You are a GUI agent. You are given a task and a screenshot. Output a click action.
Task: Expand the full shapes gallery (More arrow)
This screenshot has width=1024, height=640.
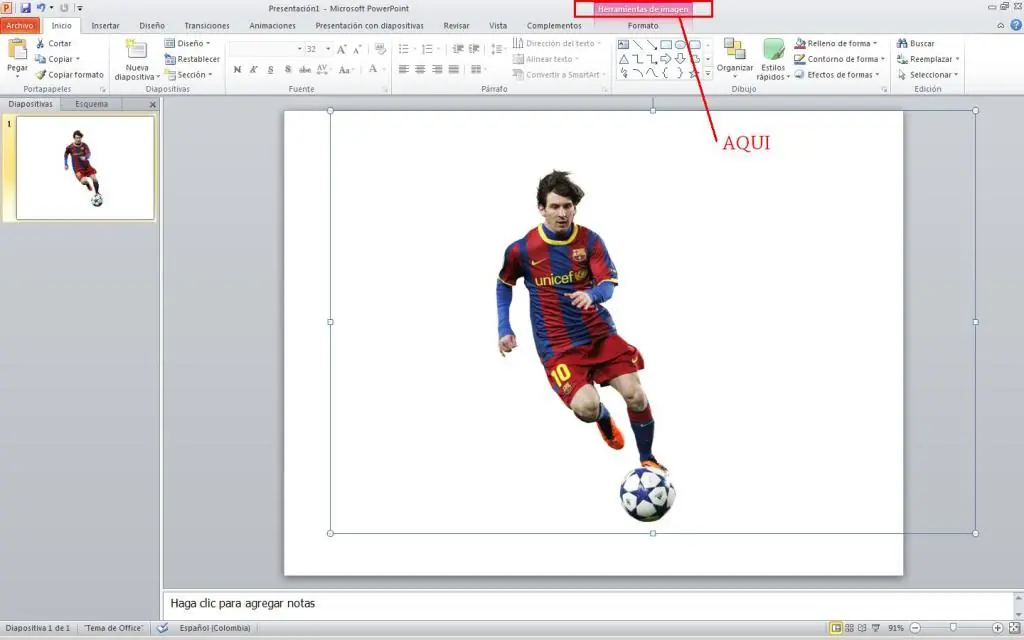pos(708,74)
